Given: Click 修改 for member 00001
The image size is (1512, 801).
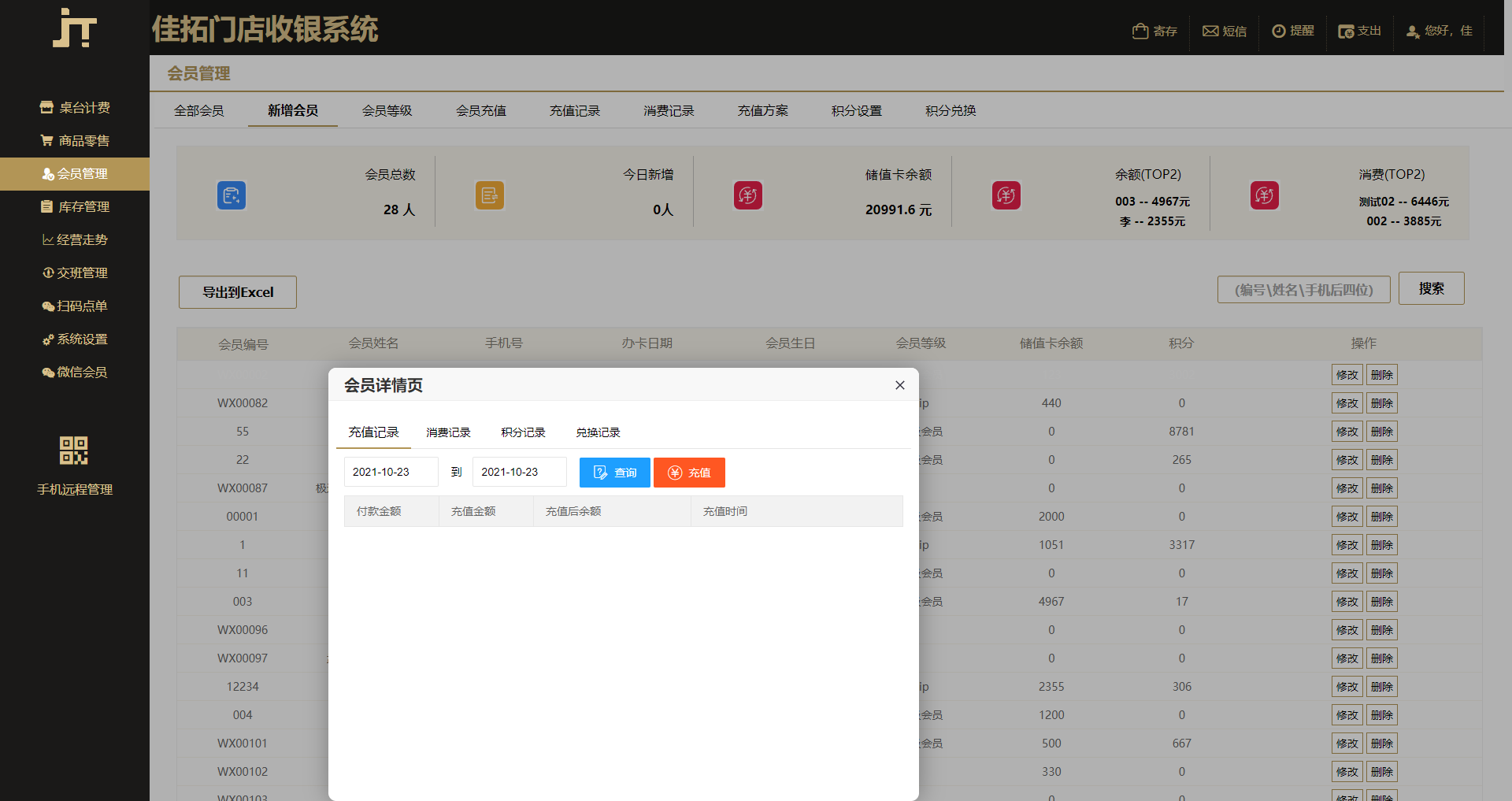Looking at the screenshot, I should point(1347,517).
